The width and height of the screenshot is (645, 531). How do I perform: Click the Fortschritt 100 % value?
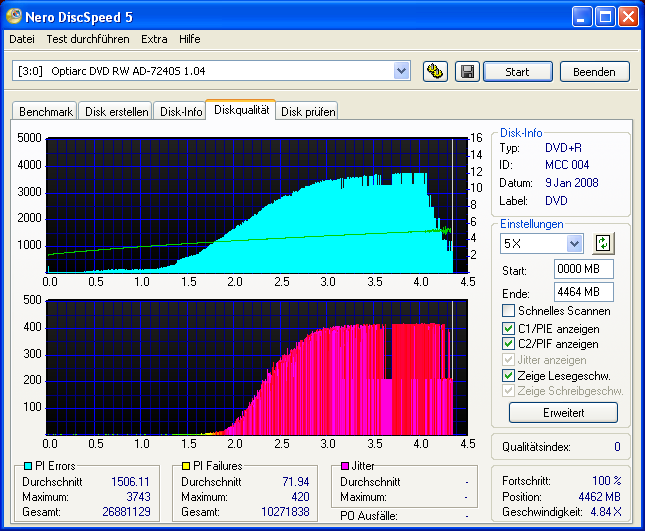click(x=607, y=480)
